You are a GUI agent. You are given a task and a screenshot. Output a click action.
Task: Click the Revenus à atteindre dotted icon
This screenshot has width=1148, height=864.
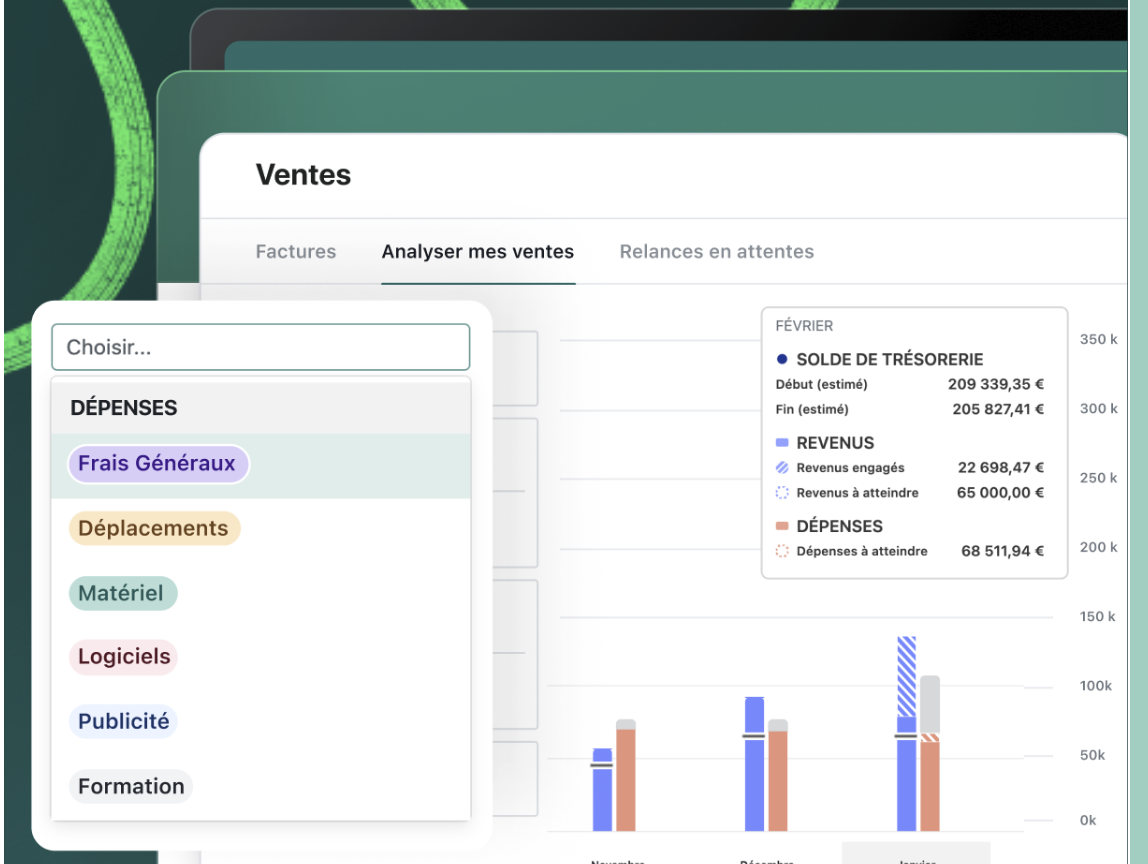(x=782, y=492)
